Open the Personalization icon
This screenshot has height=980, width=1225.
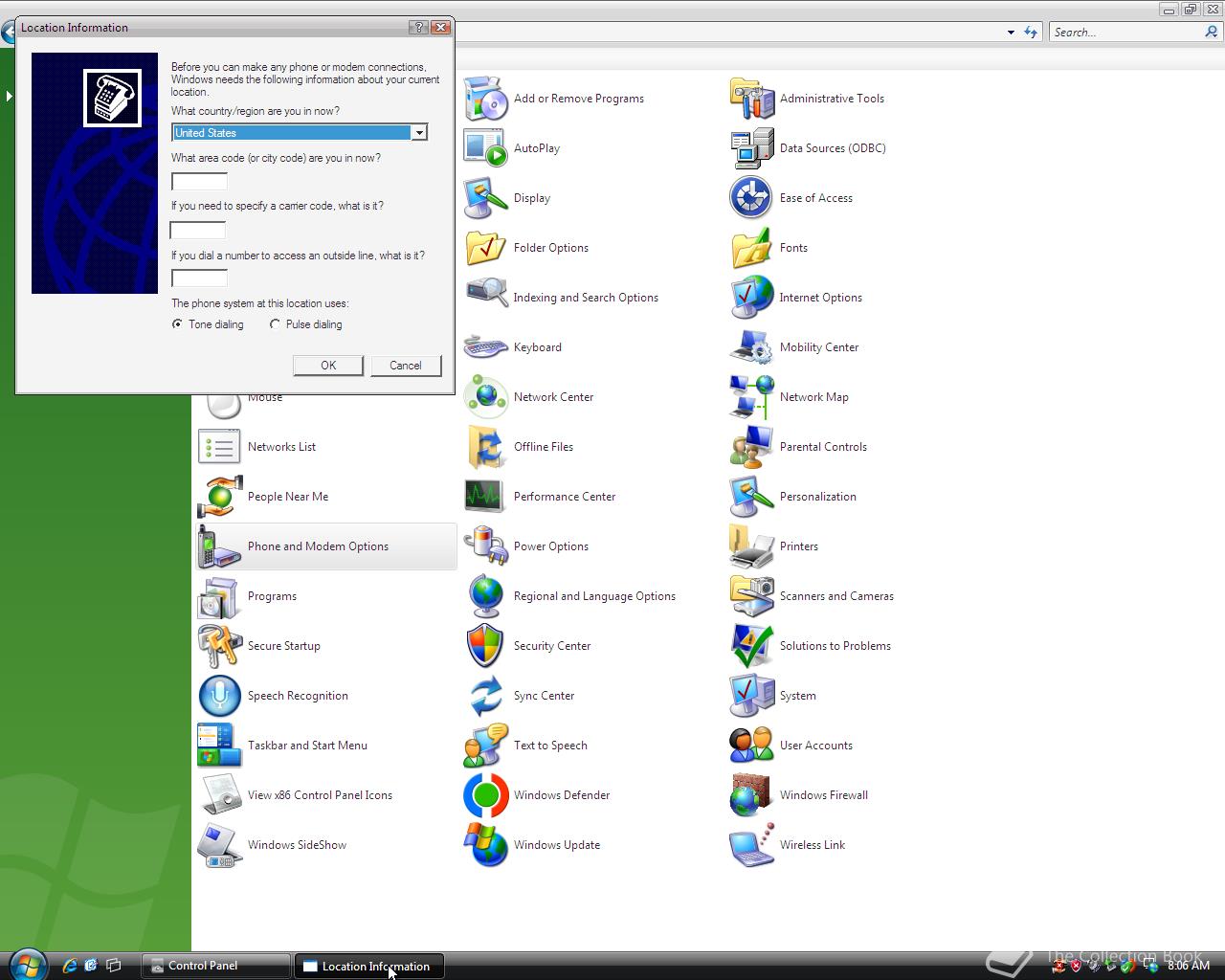coord(752,497)
